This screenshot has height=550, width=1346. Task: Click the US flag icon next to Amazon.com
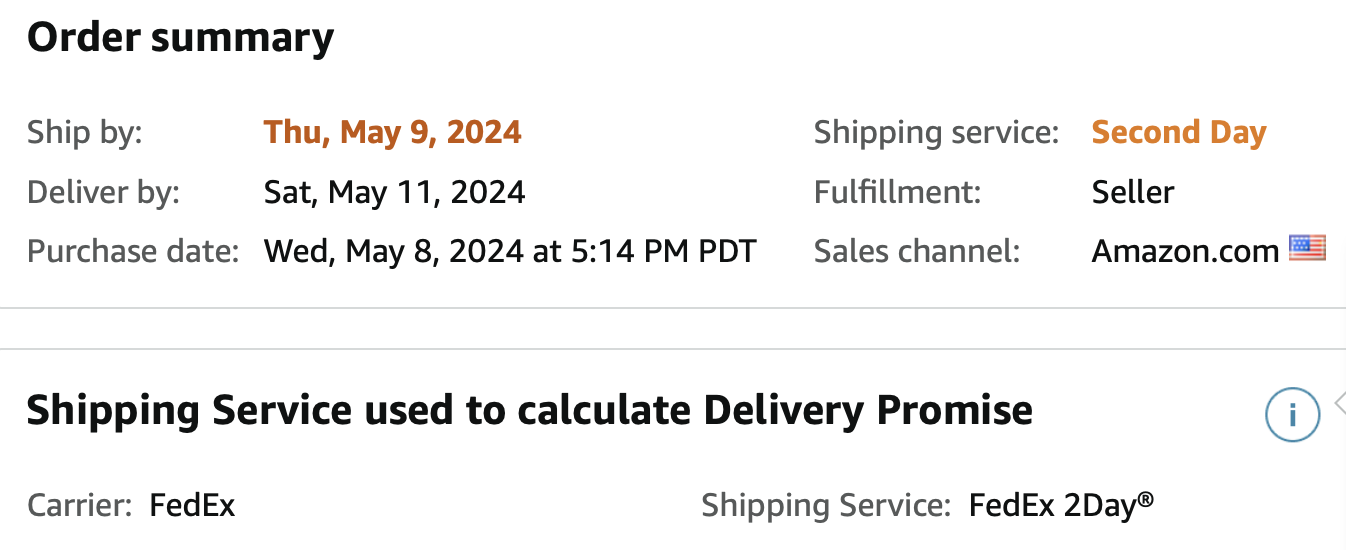1307,248
